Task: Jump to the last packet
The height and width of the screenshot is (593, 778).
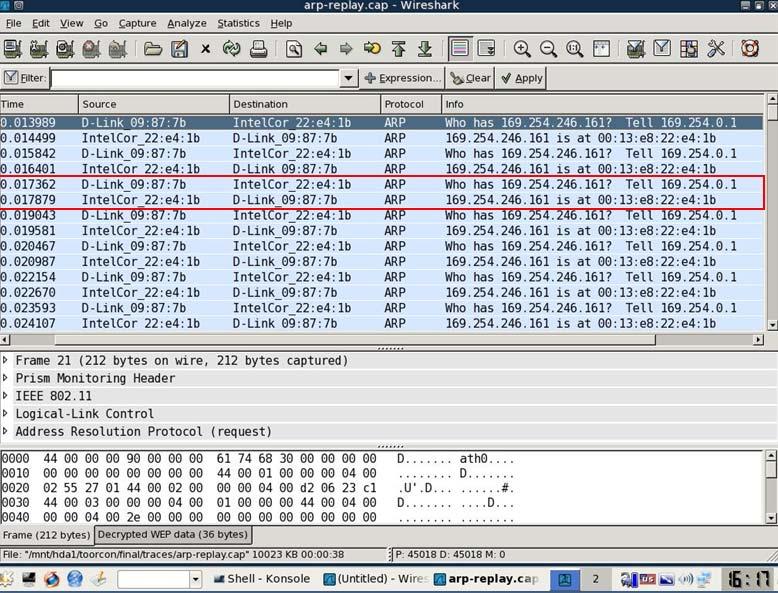Action: click(425, 49)
